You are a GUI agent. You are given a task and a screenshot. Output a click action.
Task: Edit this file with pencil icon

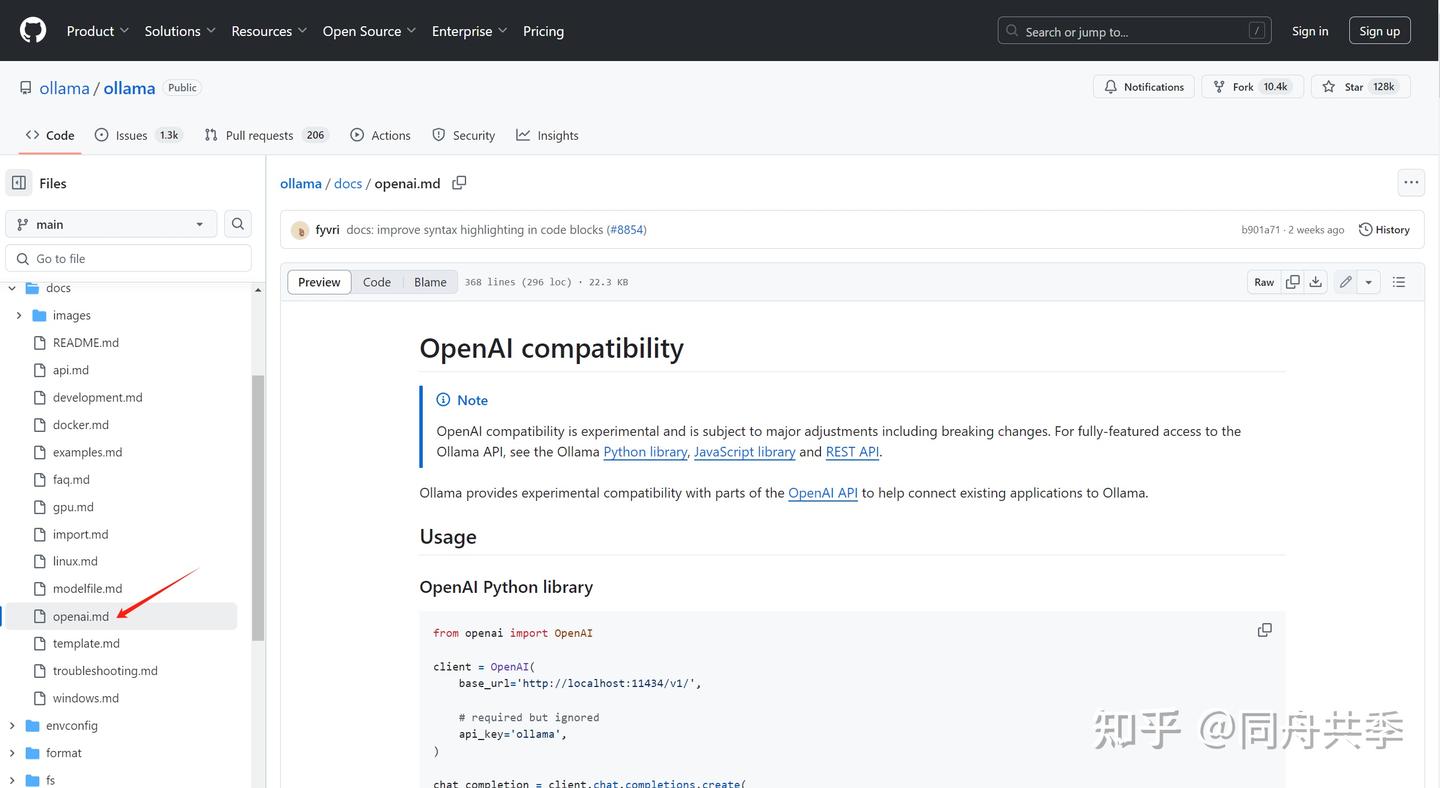tap(1346, 282)
